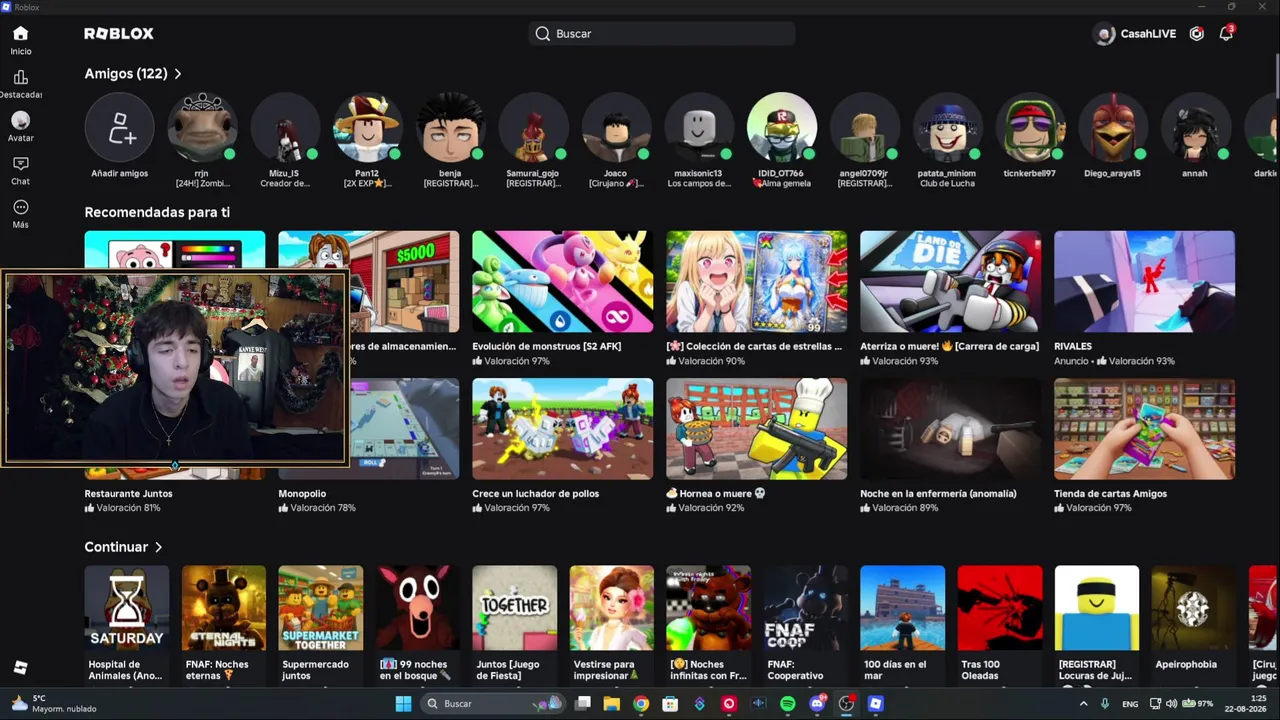
Task: Open the RIVALES game thumbnail
Action: (x=1144, y=282)
